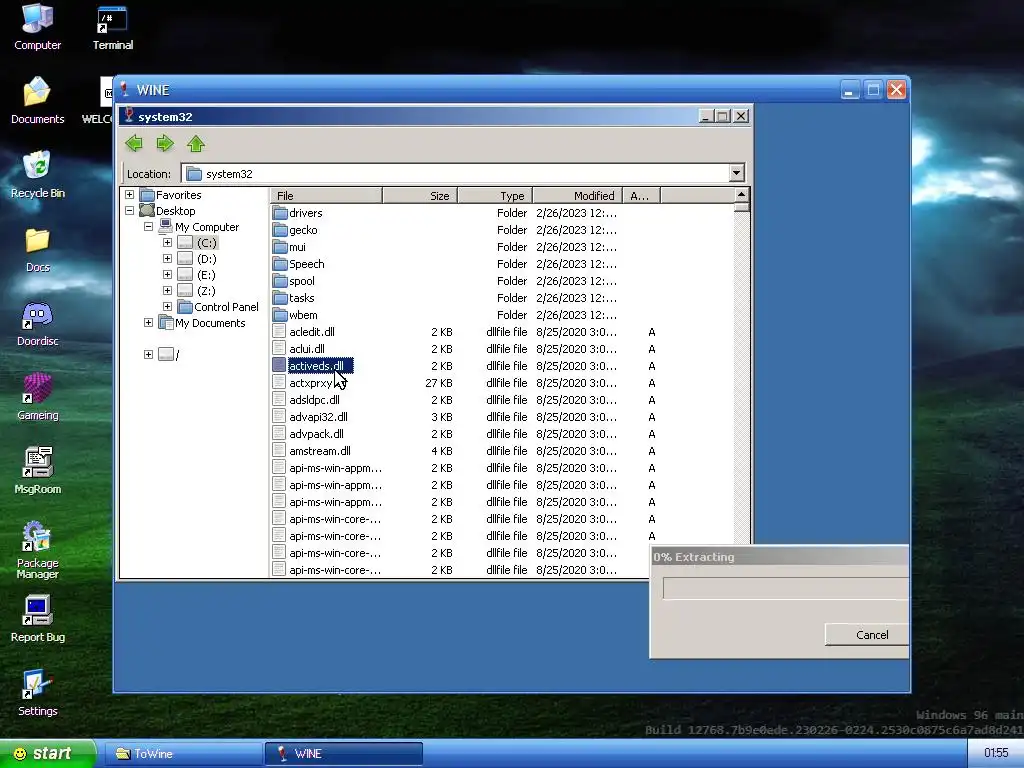This screenshot has height=768, width=1024.
Task: Open the start menu
Action: (48, 754)
